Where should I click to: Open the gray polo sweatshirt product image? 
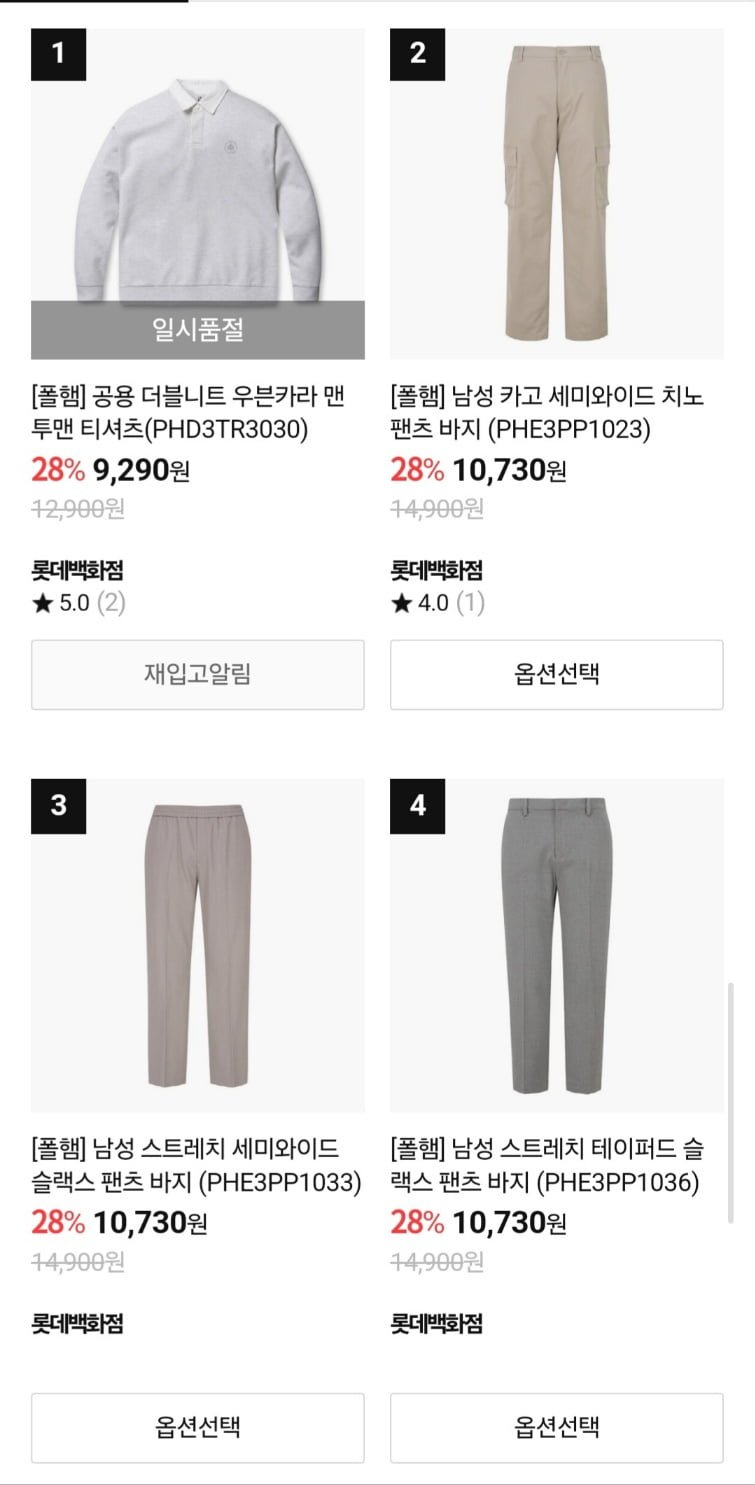pyautogui.click(x=197, y=193)
